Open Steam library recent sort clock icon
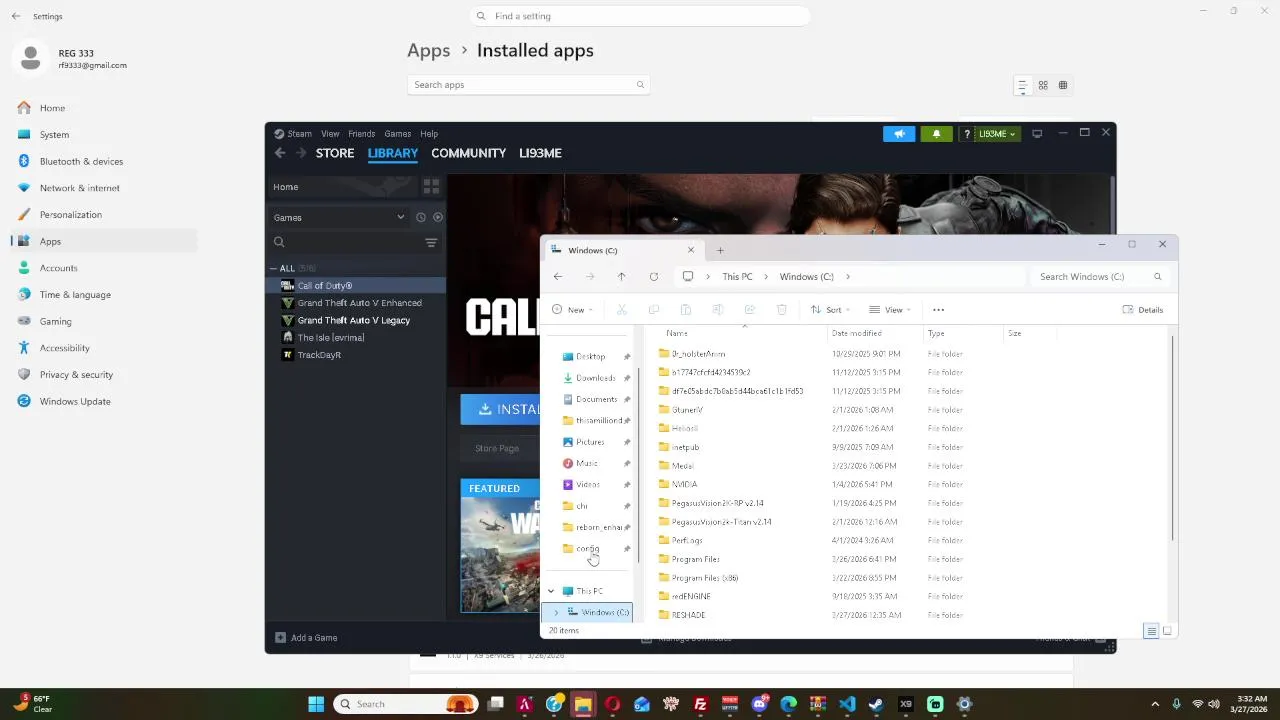Viewport: 1280px width, 720px height. (421, 217)
